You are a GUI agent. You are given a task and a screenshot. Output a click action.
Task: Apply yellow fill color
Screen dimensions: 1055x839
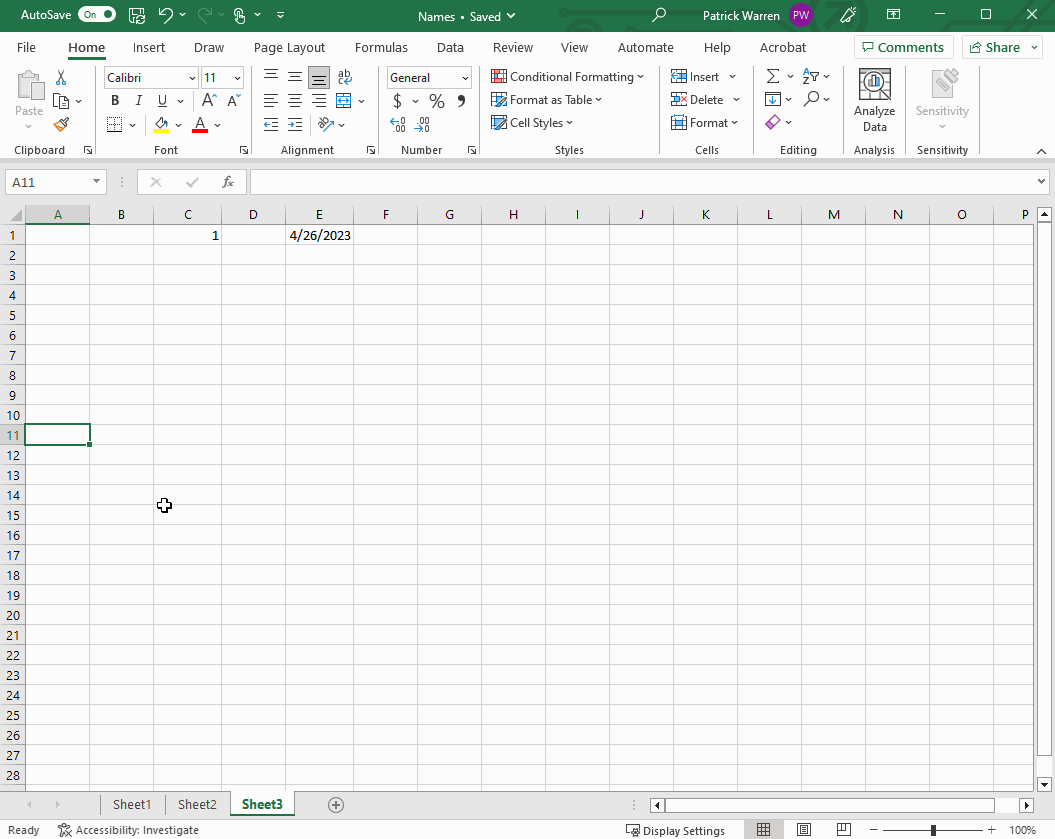click(x=161, y=124)
